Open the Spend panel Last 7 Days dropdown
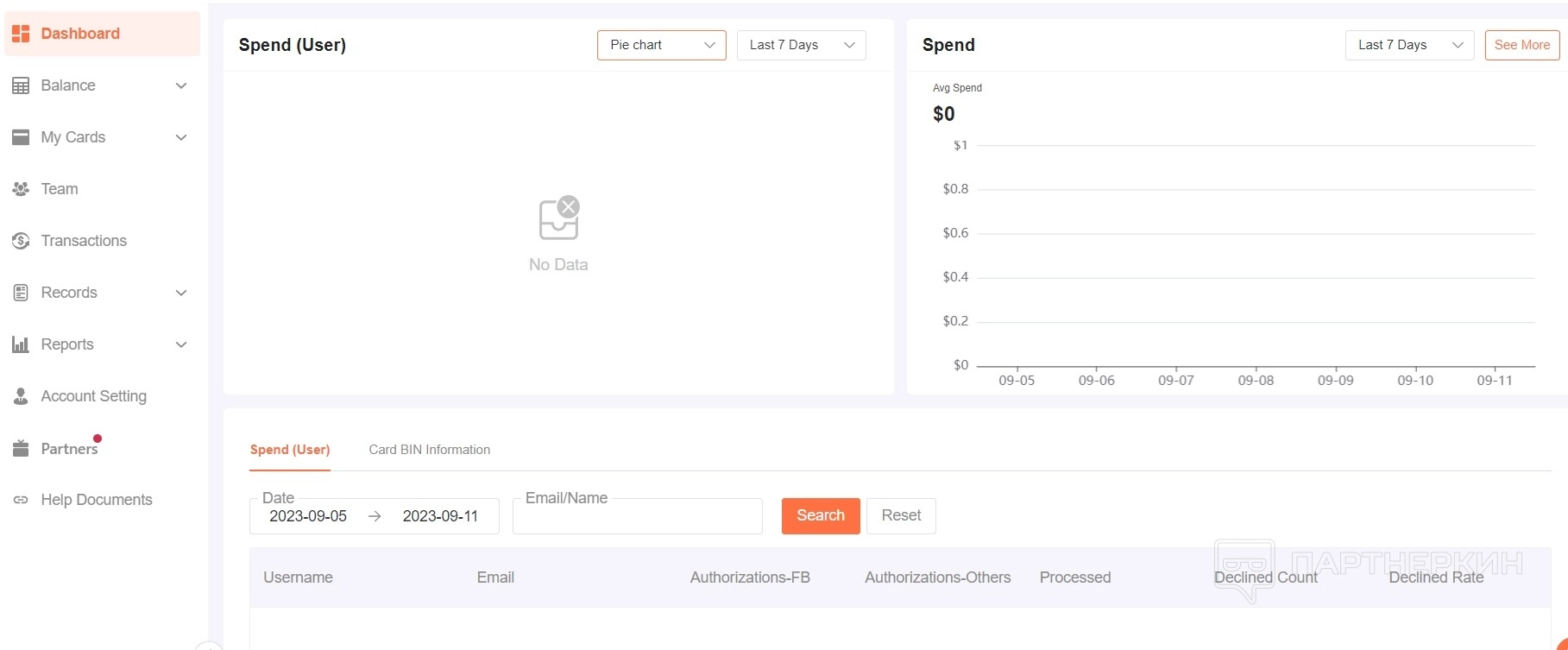This screenshot has height=650, width=1568. point(1409,45)
